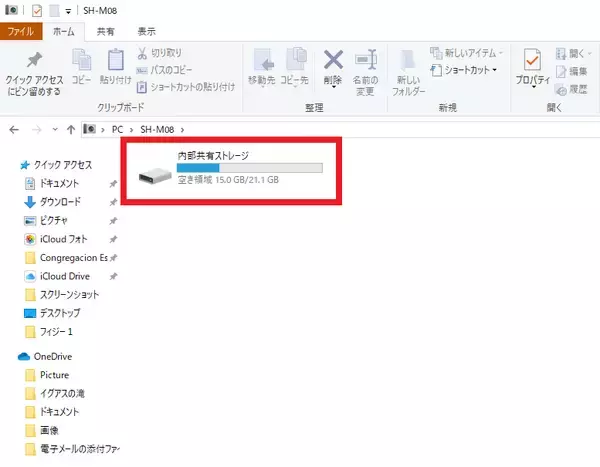This screenshot has height=467, width=600.
Task: Select Quick Access (クイック アクセス) star item
Action: click(56, 165)
